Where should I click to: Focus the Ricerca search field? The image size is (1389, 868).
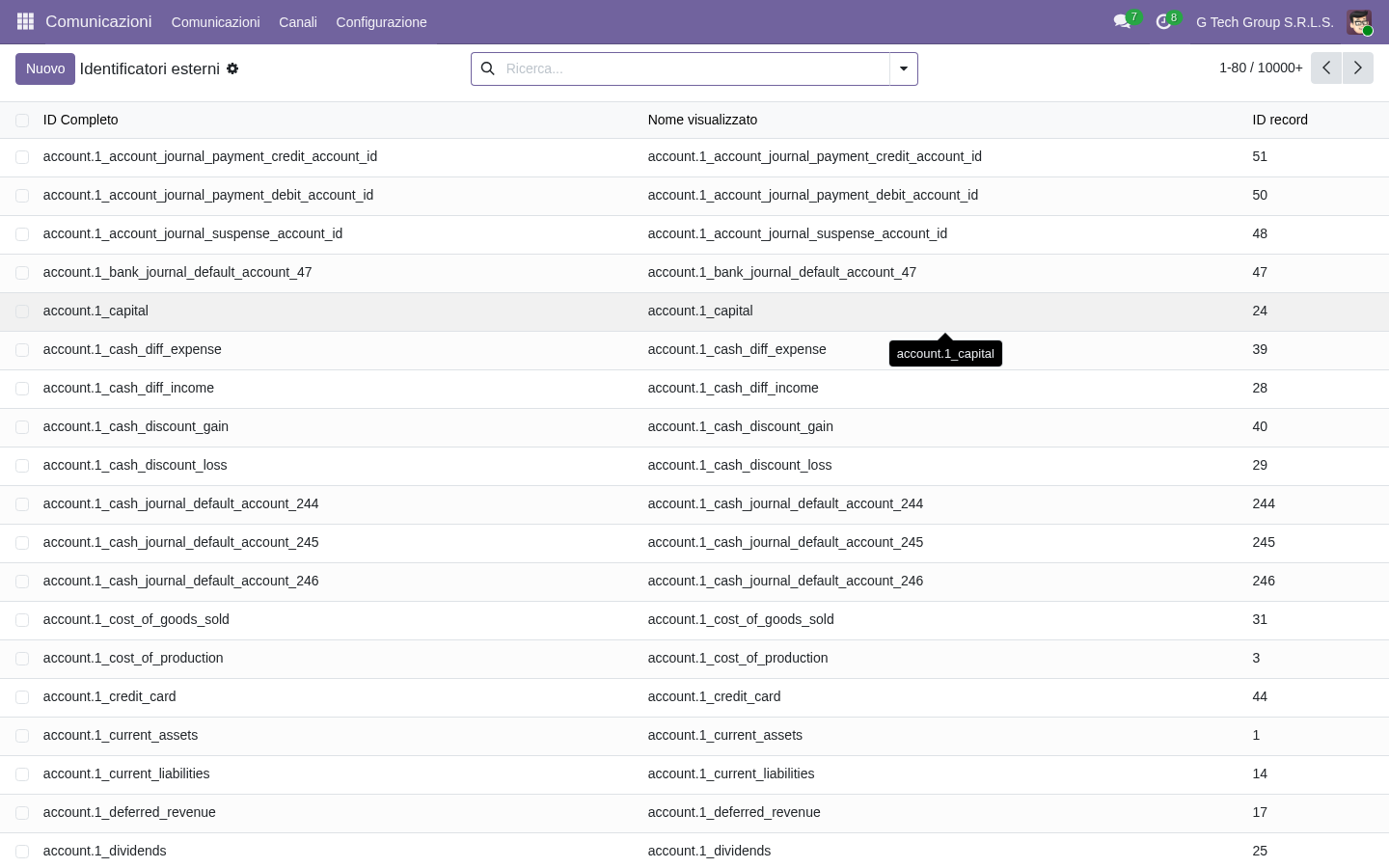693,68
